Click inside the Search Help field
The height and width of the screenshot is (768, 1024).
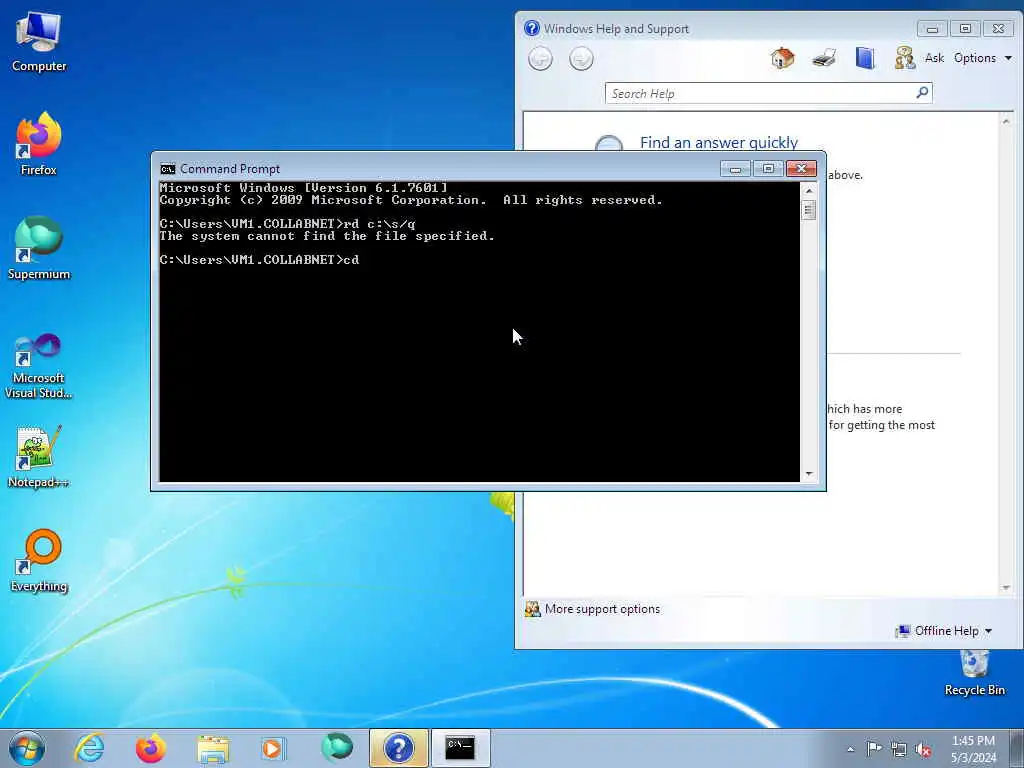pos(759,93)
